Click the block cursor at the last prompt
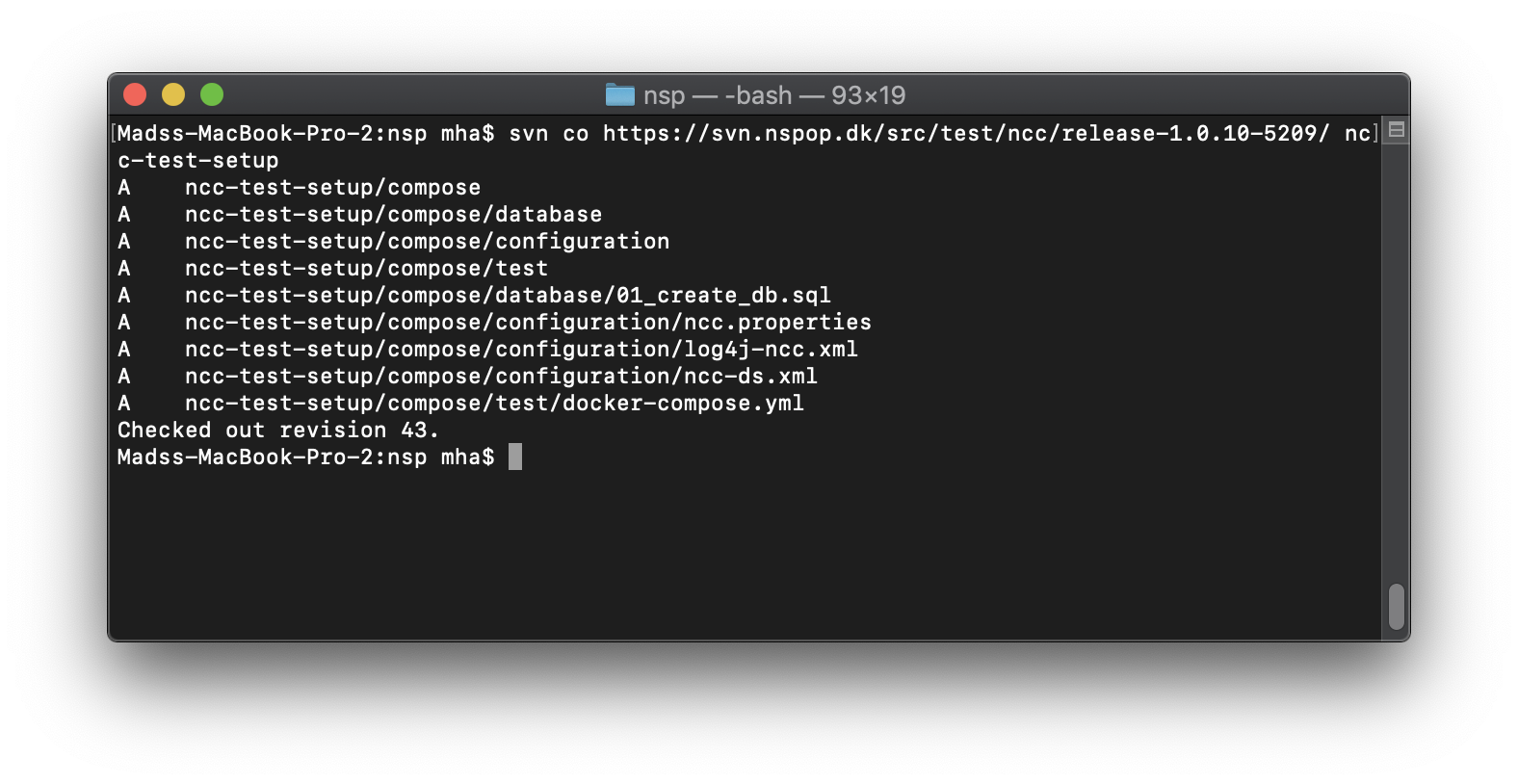The image size is (1518, 784). [x=515, y=457]
